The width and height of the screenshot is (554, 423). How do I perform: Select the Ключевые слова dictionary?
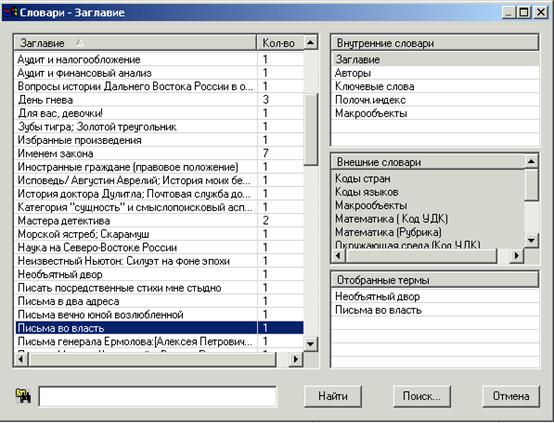[435, 86]
